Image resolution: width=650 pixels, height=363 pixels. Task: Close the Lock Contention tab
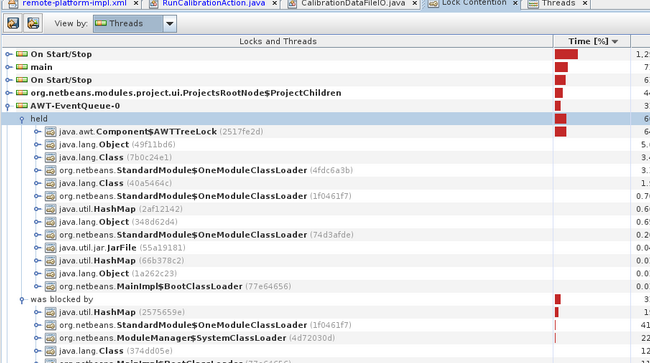pyautogui.click(x=515, y=3)
